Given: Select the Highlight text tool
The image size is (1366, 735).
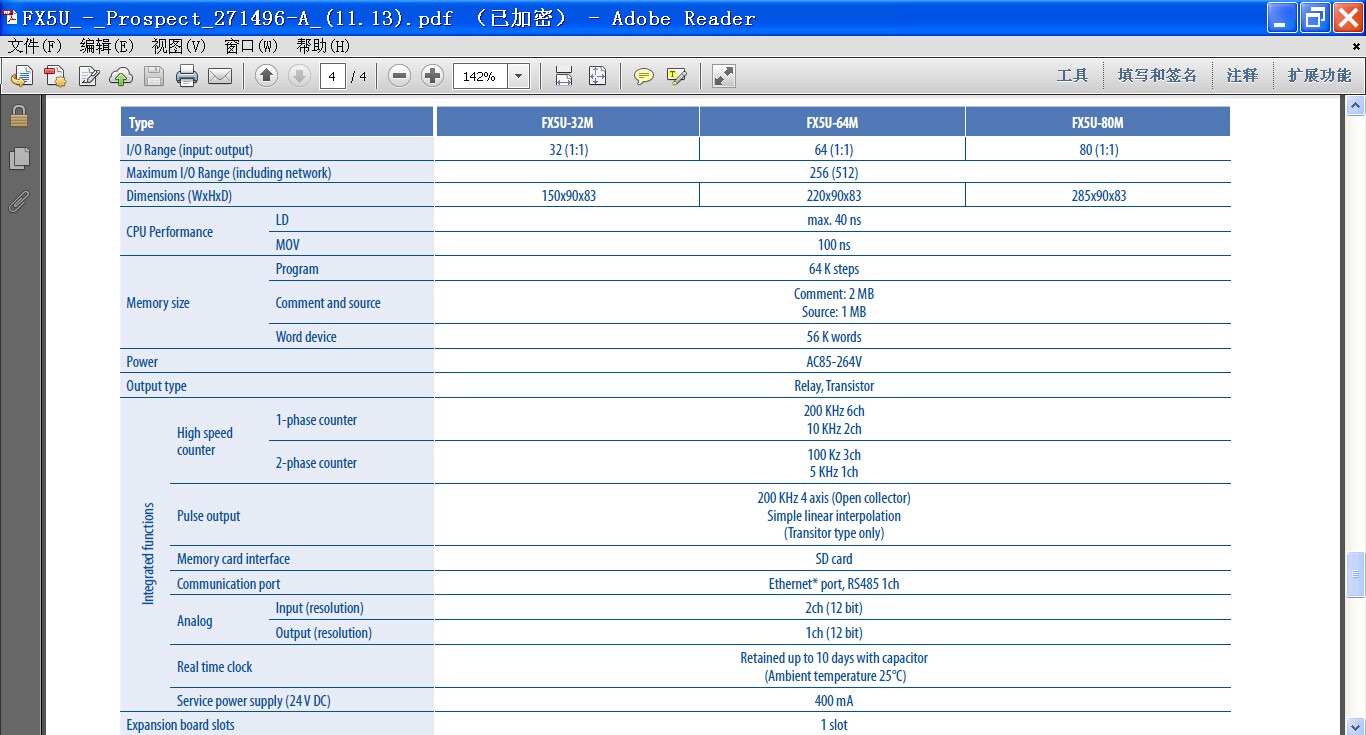Looking at the screenshot, I should pos(677,76).
